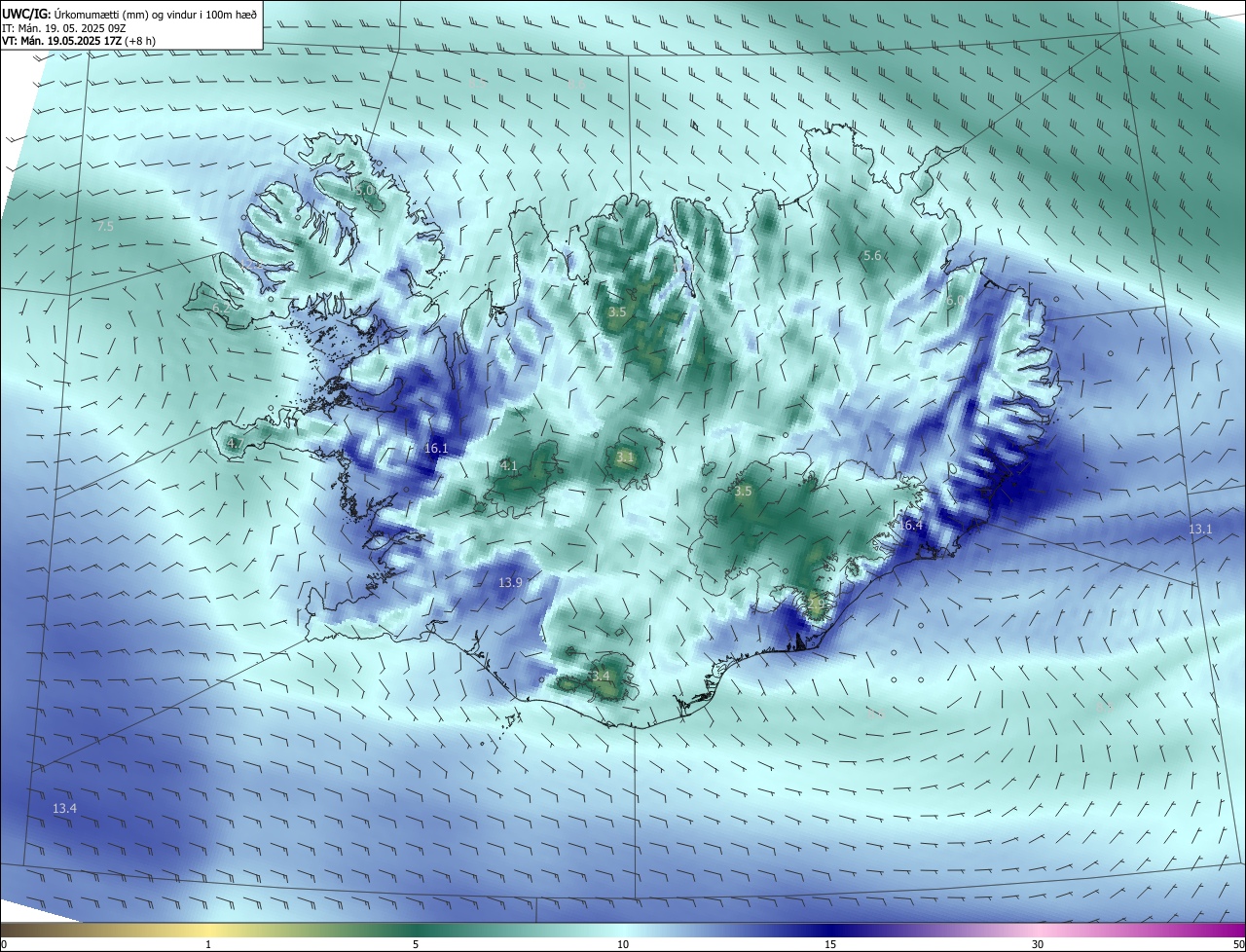Image resolution: width=1246 pixels, height=952 pixels.
Task: Click the 3.5 value on the large southeast glacier
Action: [743, 492]
